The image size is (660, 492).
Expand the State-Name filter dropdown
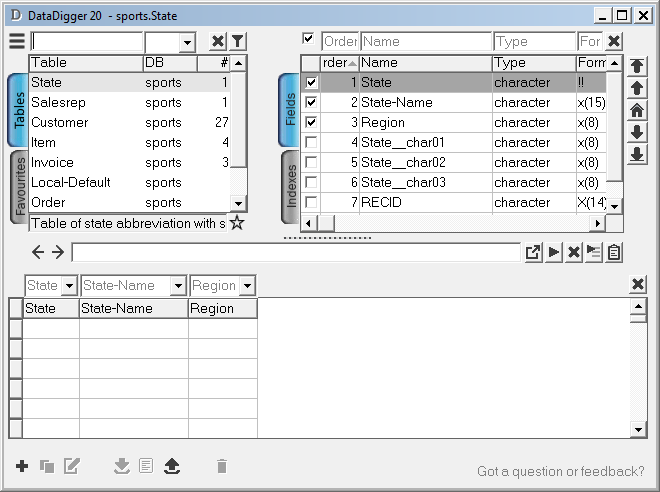tap(178, 286)
